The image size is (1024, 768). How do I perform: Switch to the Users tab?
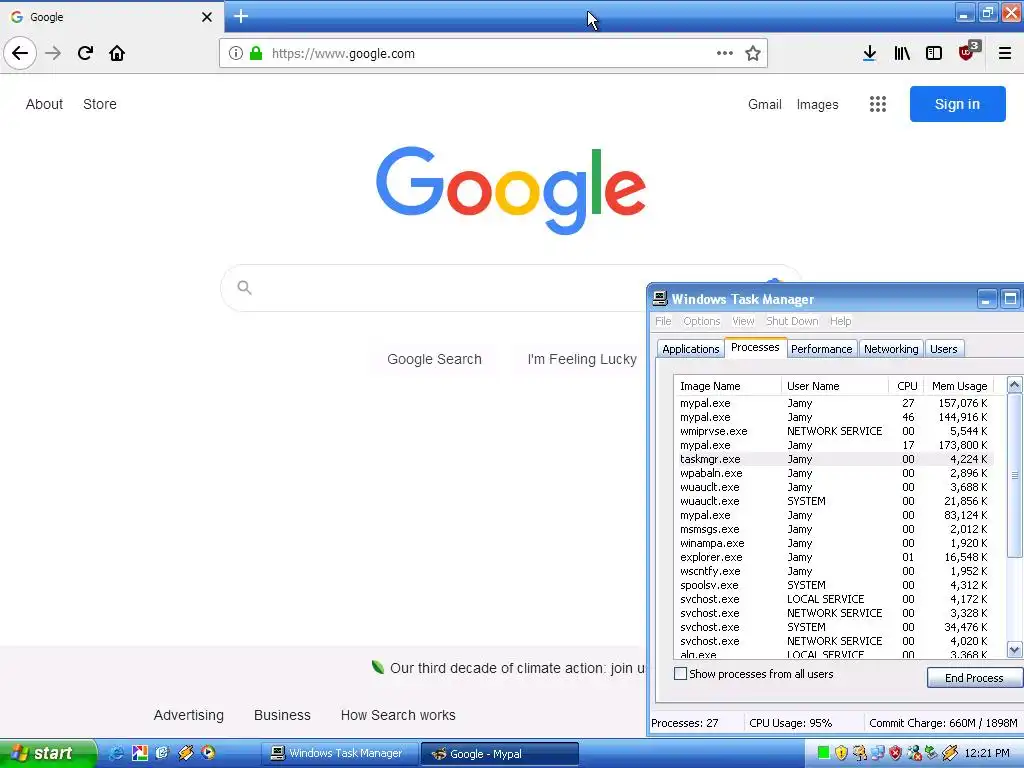pos(943,349)
